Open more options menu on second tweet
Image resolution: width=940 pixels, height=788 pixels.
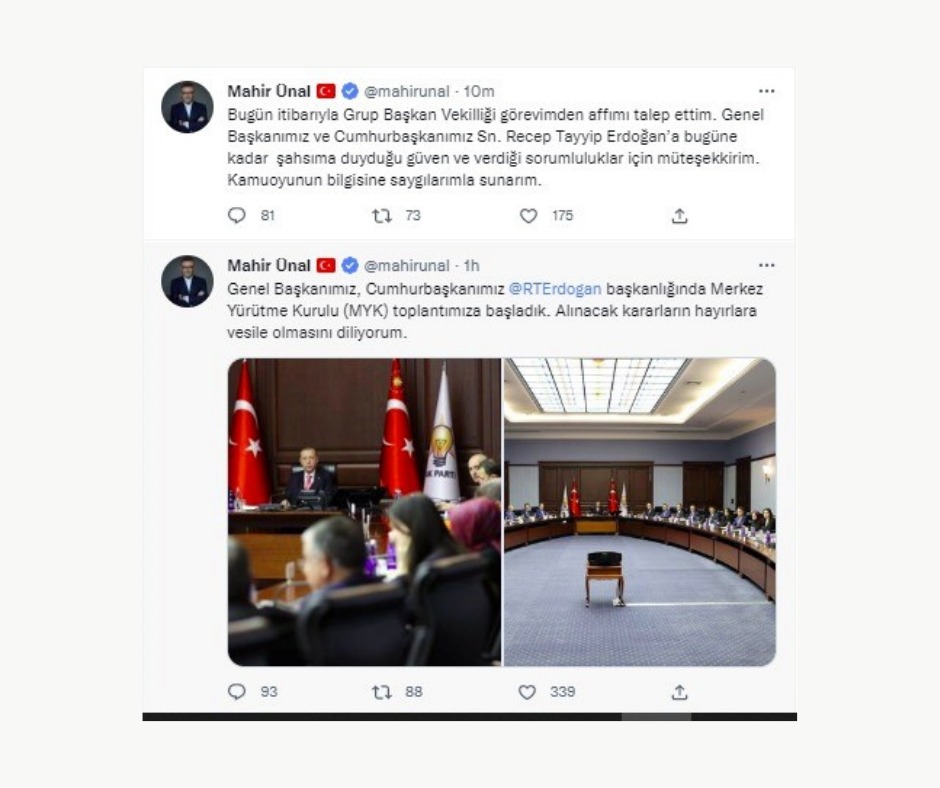[767, 265]
